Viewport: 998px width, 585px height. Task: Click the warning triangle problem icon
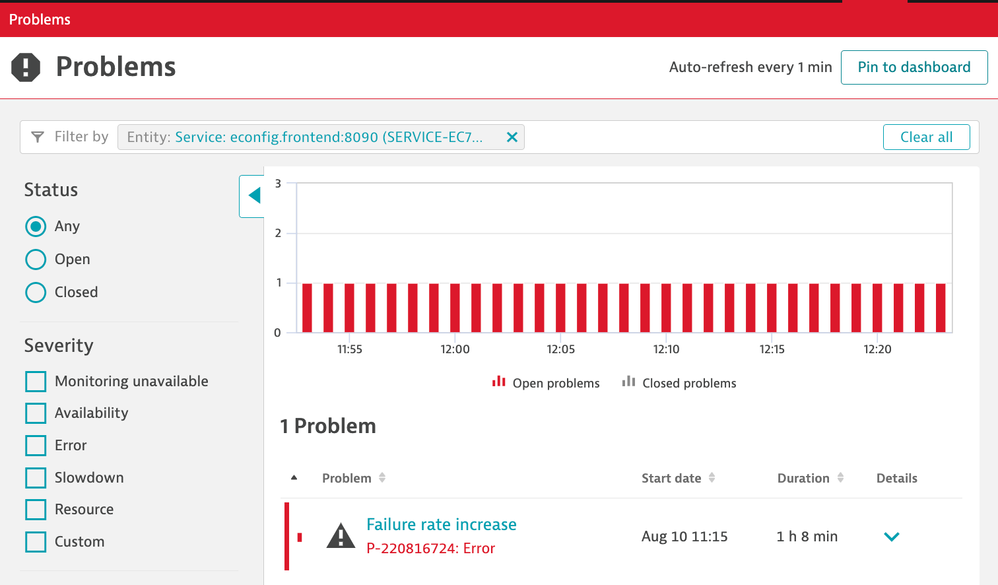[341, 537]
